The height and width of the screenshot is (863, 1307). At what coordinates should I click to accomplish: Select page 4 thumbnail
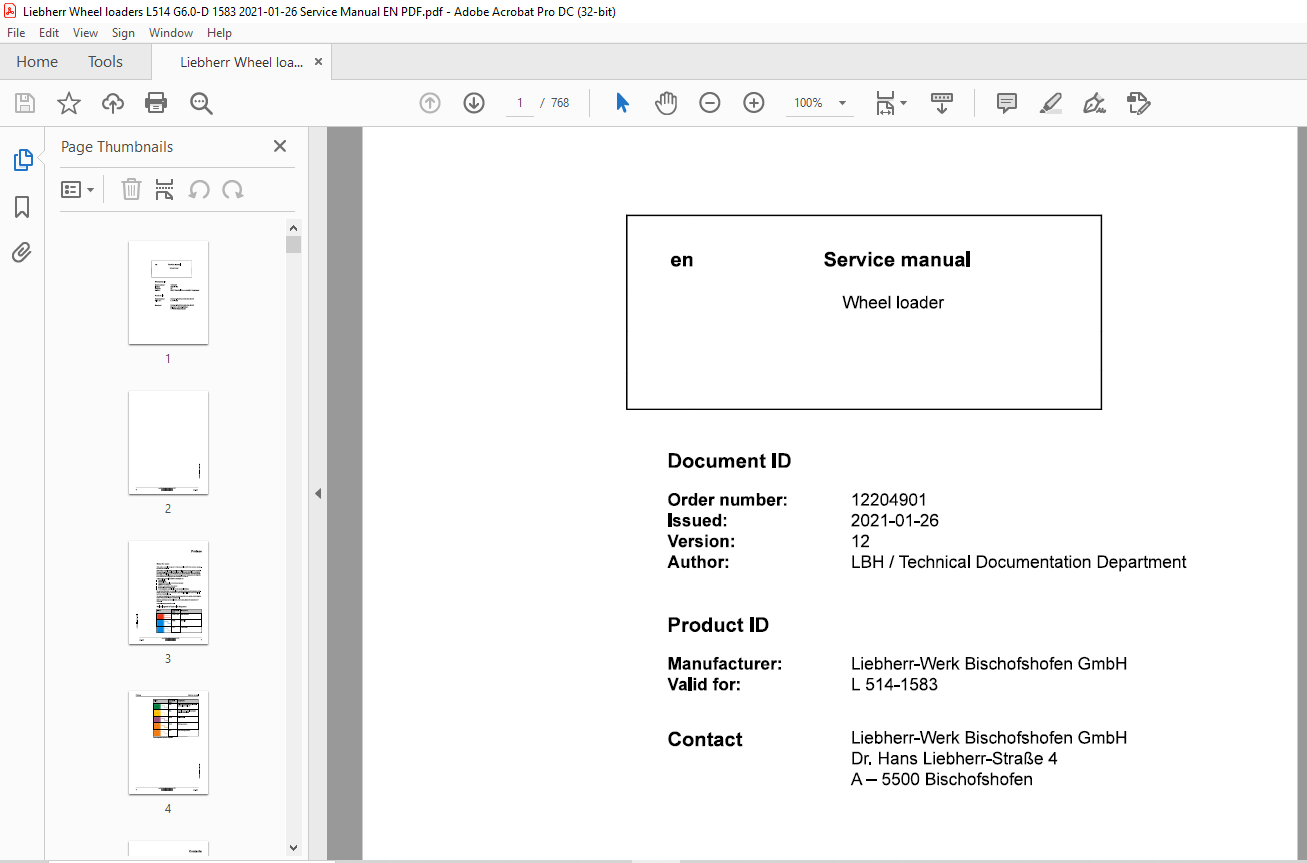click(168, 742)
